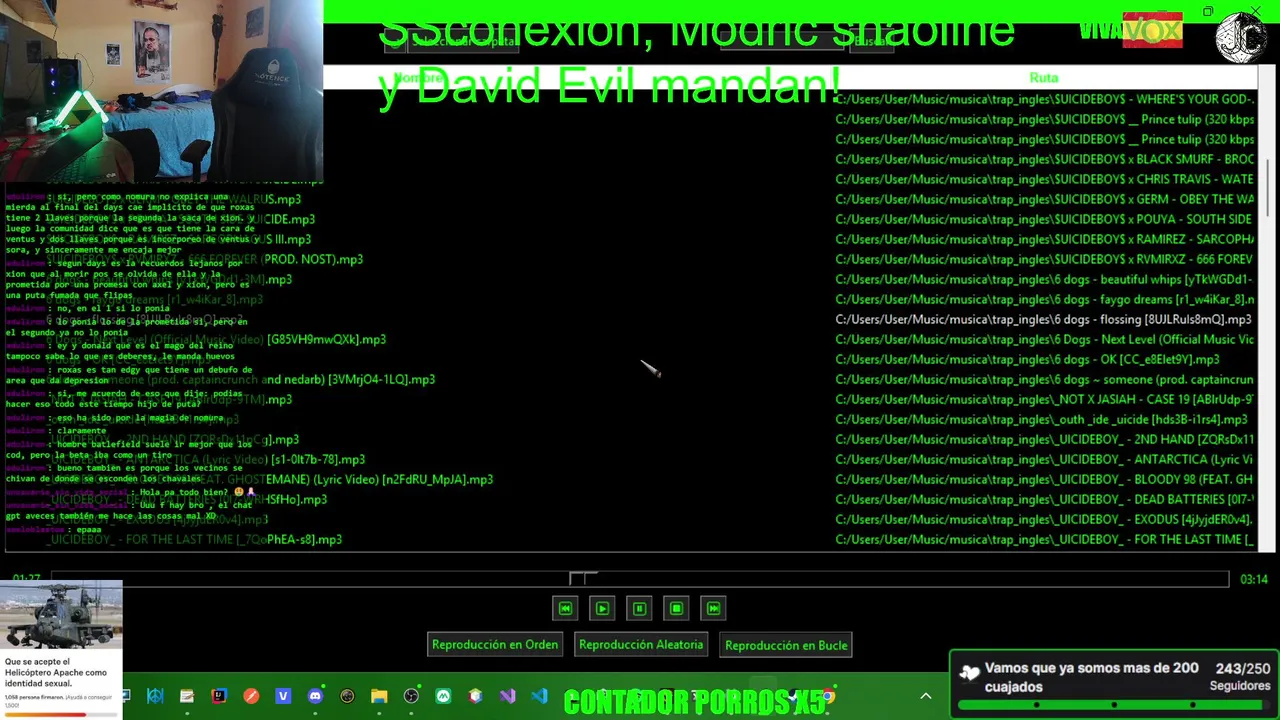Select the EXODUS path row
The width and height of the screenshot is (1280, 720).
(1044, 519)
